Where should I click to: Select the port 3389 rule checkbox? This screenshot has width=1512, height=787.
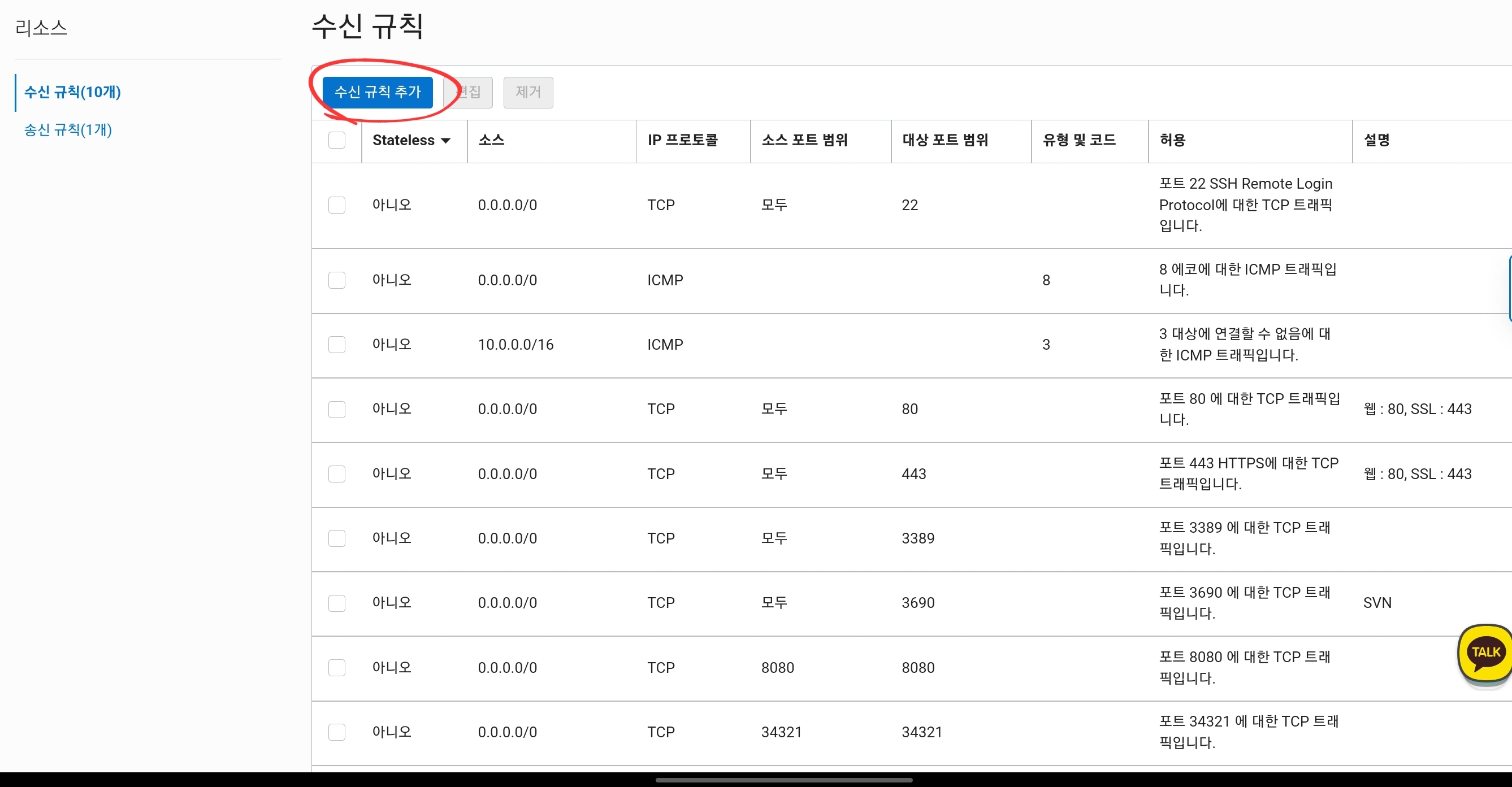point(336,538)
